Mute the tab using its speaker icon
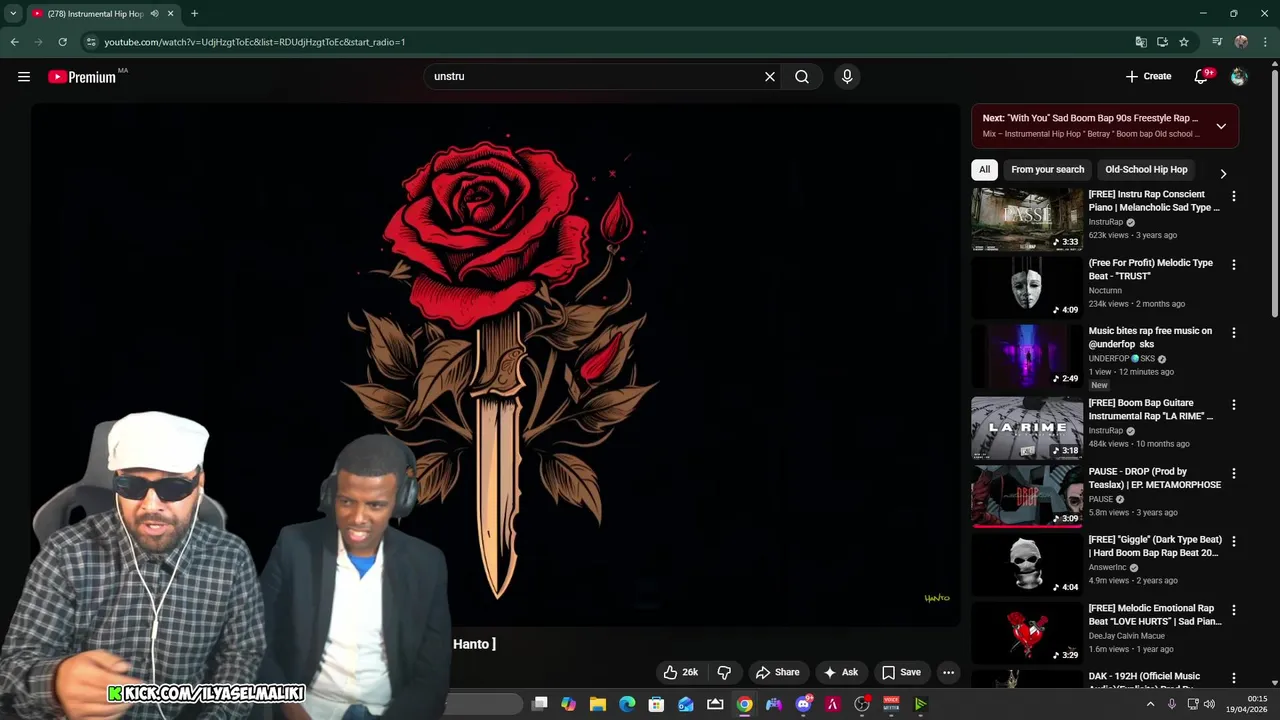 tap(154, 14)
